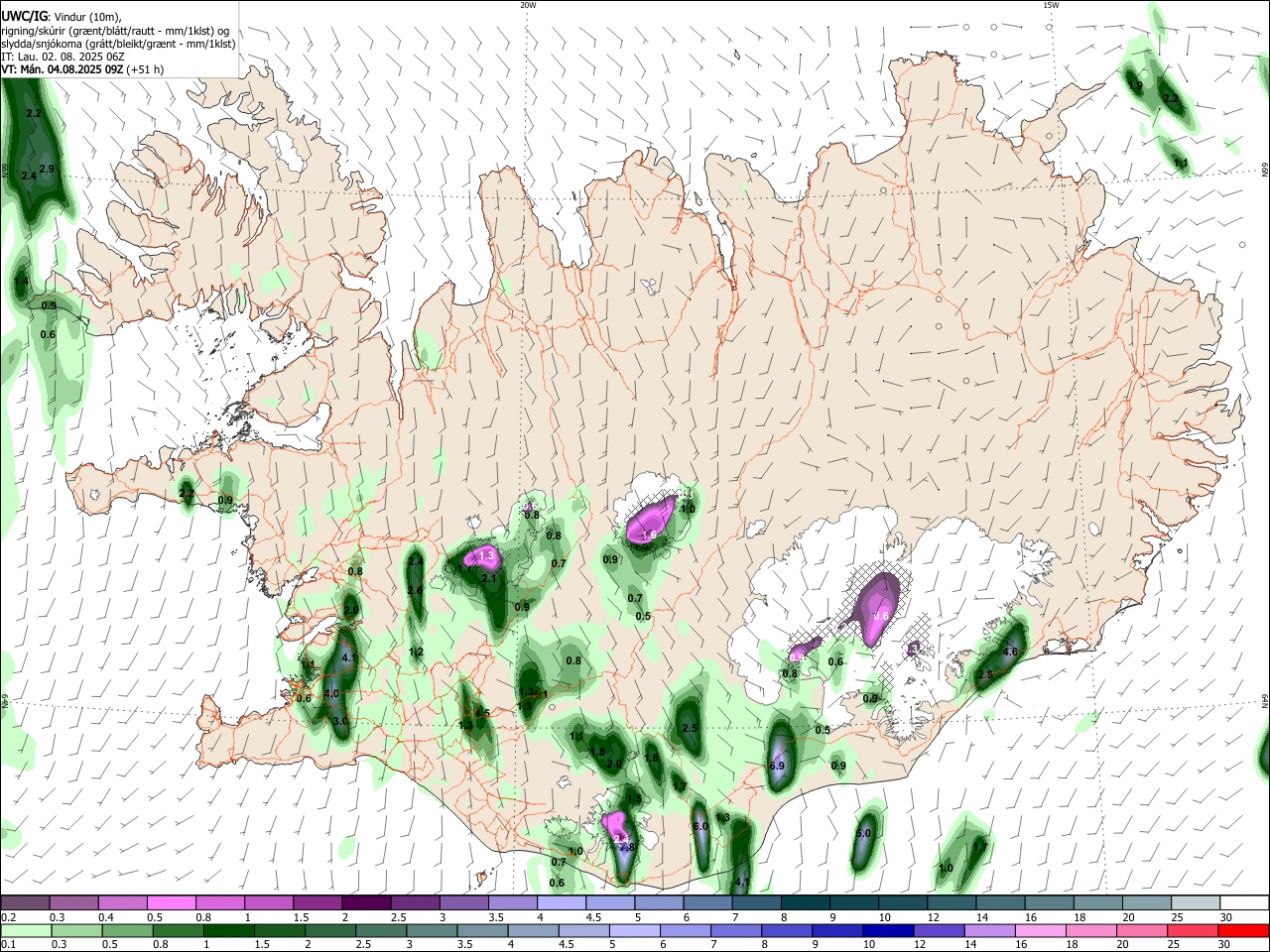Pick the snow legend swatch between 0.2 and 0.3
This screenshot has width=1270, height=952.
pos(25,902)
